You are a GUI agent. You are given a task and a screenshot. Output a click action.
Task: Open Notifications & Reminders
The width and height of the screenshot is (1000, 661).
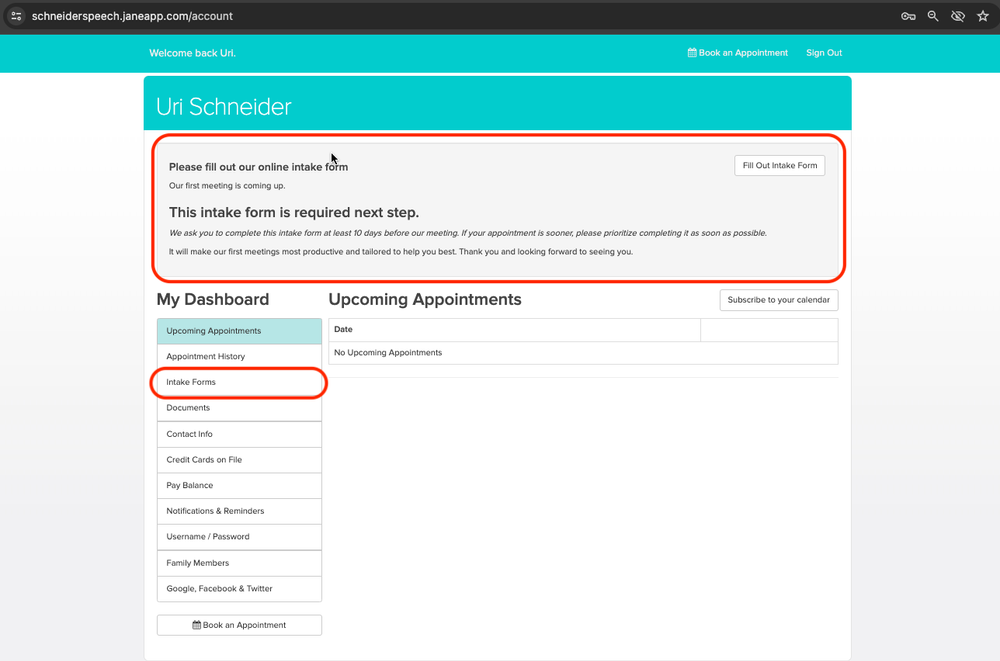tap(213, 511)
